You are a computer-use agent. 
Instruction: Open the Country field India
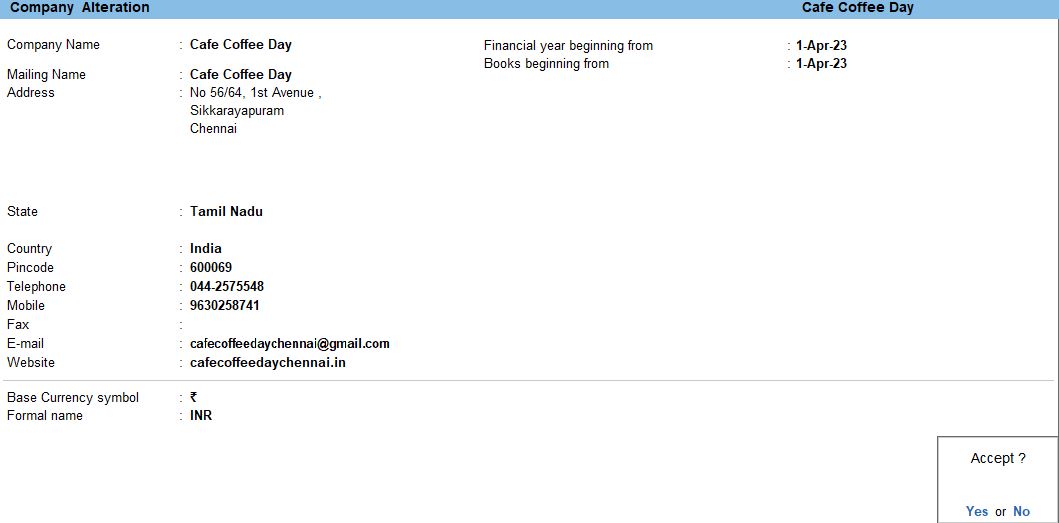coord(205,249)
